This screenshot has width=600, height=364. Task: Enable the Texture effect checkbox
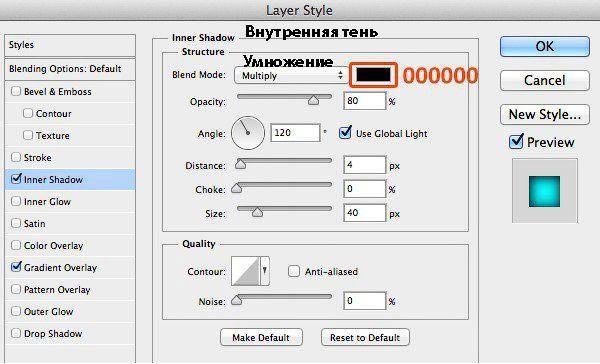point(28,135)
